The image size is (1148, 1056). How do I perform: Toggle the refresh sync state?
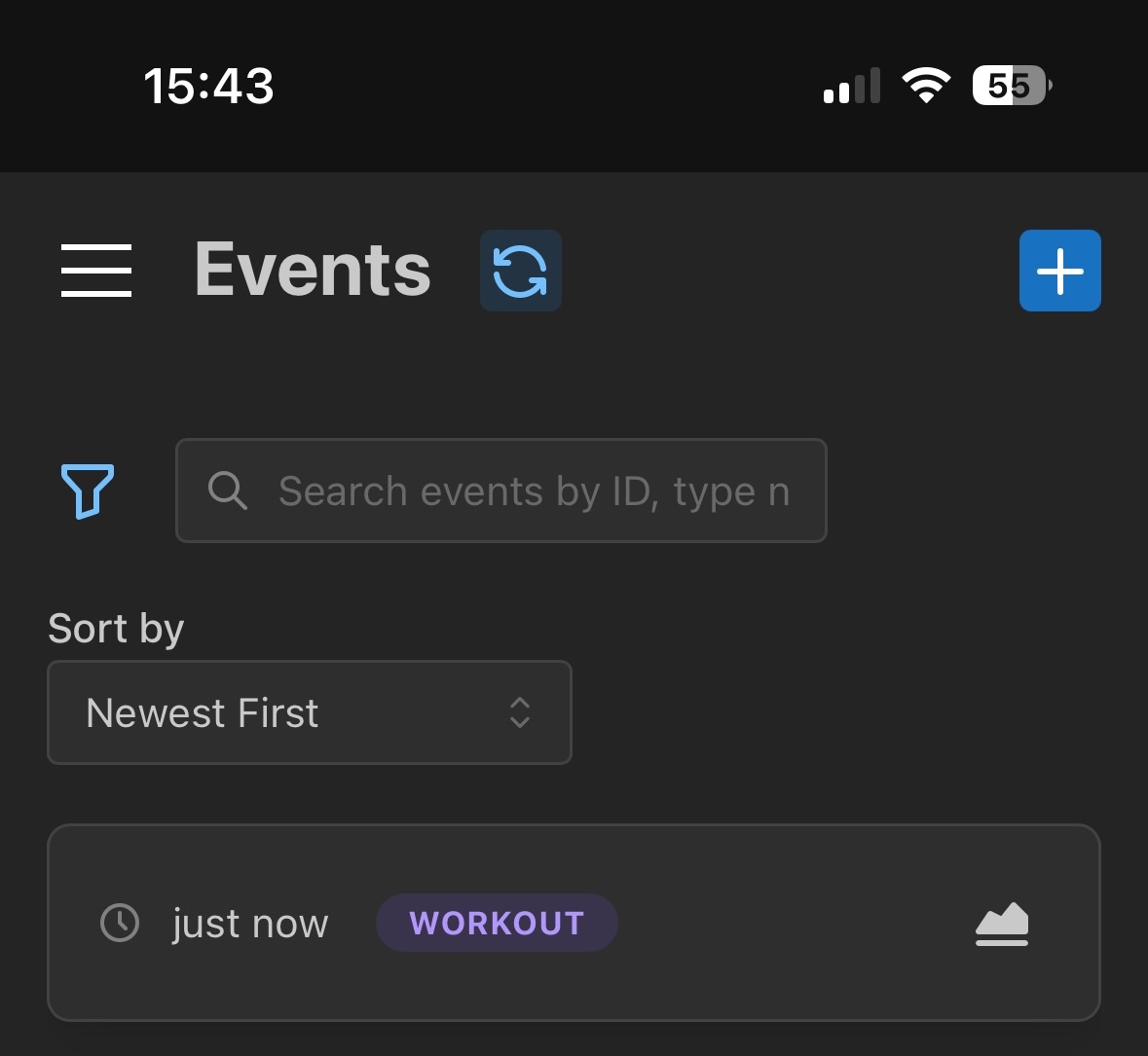(x=520, y=271)
